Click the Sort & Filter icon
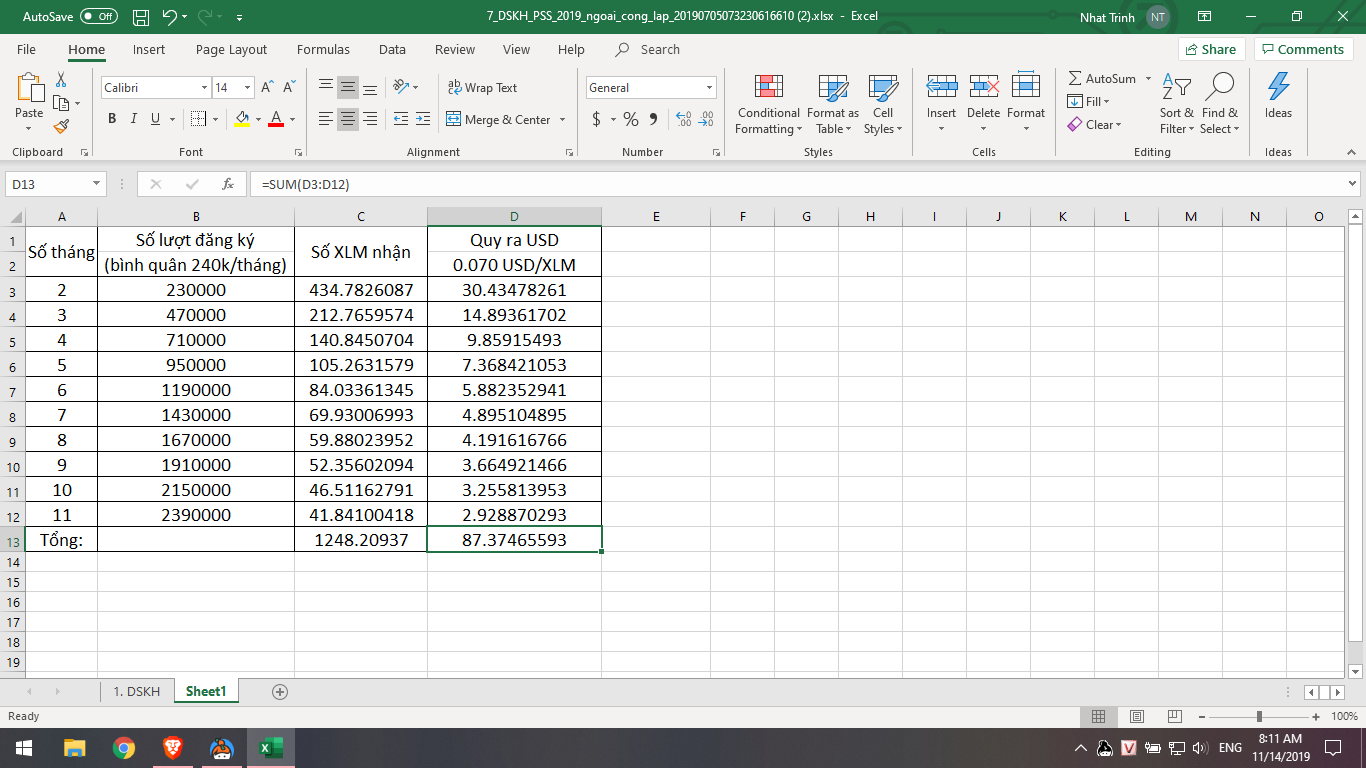 click(x=1176, y=104)
